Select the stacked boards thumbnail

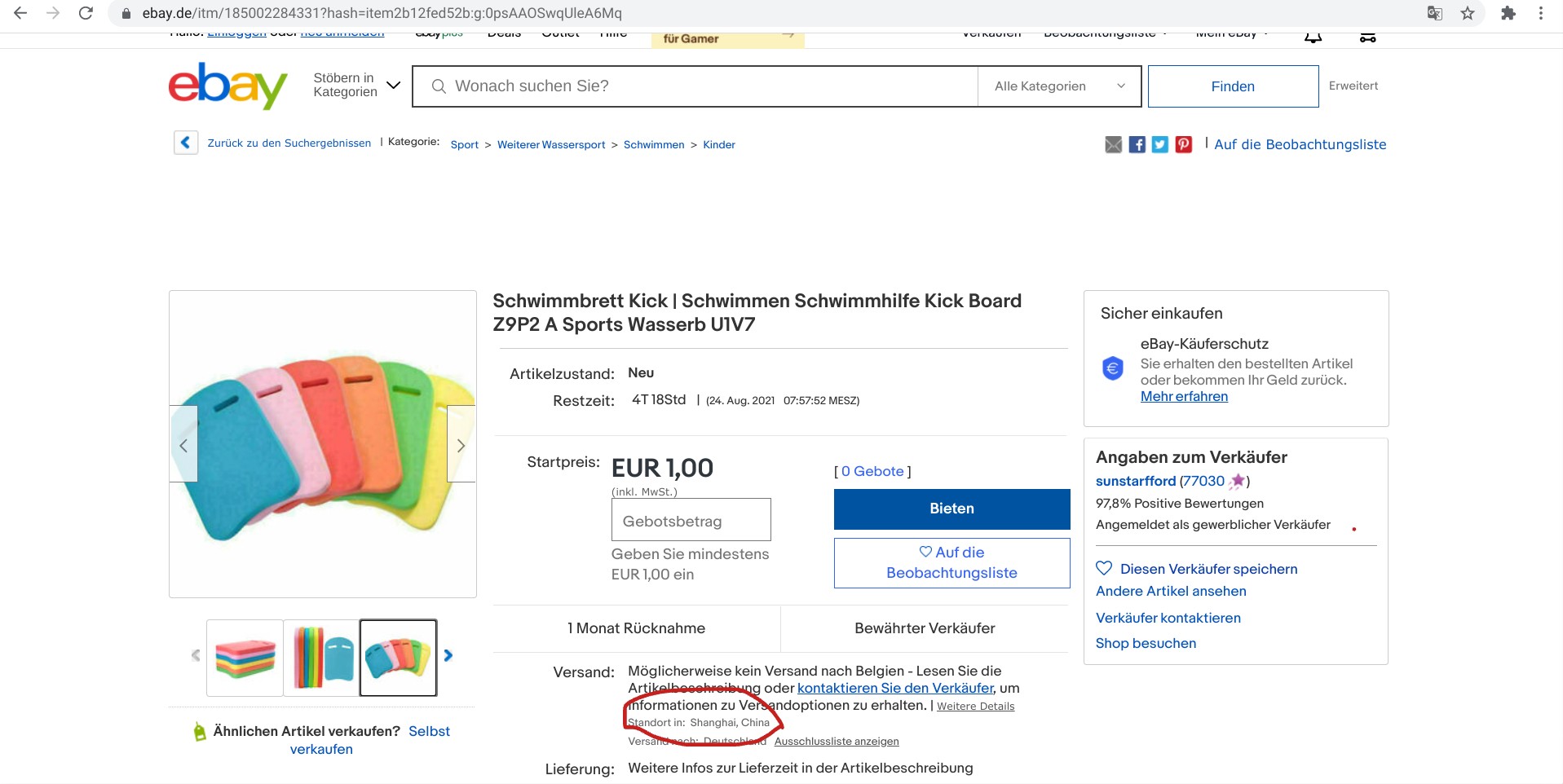click(x=245, y=658)
